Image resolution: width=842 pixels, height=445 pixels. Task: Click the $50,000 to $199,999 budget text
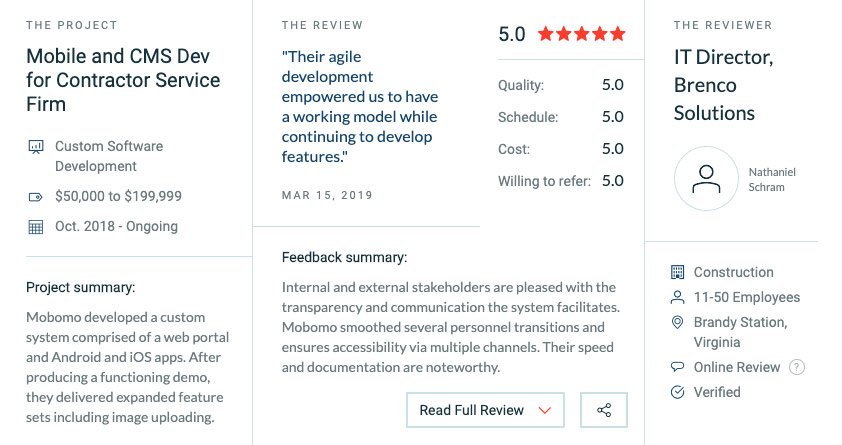[x=118, y=196]
